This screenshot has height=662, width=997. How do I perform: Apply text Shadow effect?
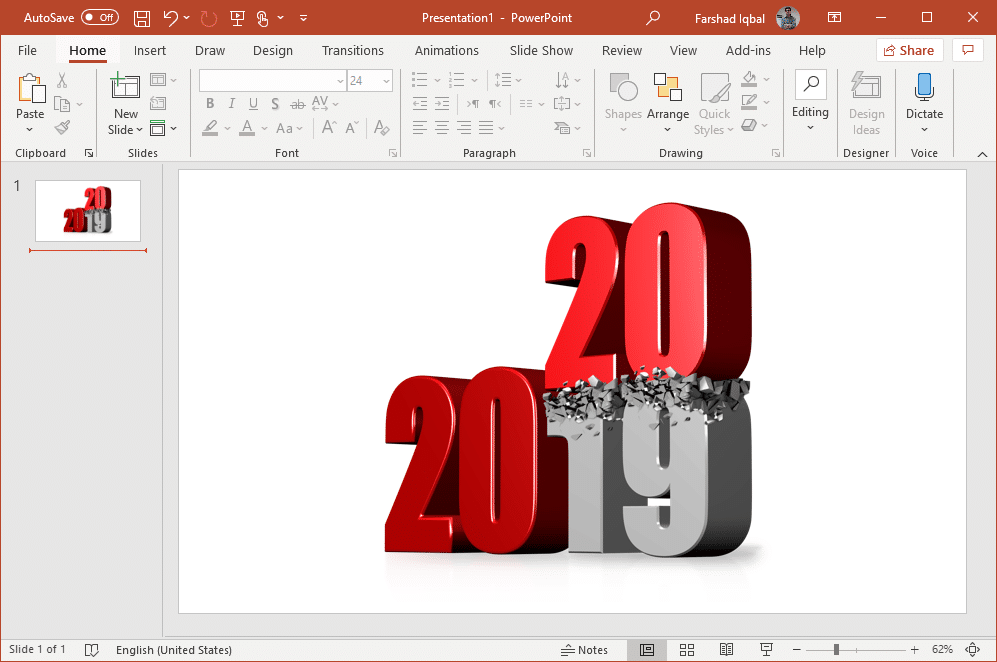pos(275,104)
